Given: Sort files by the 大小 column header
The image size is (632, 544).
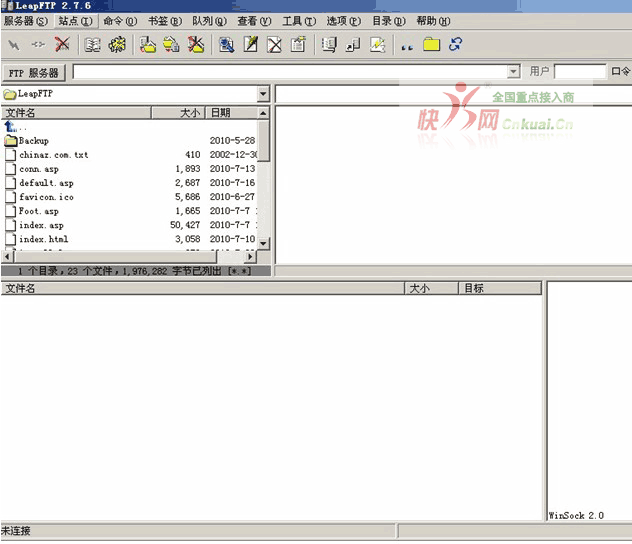Looking at the screenshot, I should tap(189, 113).
